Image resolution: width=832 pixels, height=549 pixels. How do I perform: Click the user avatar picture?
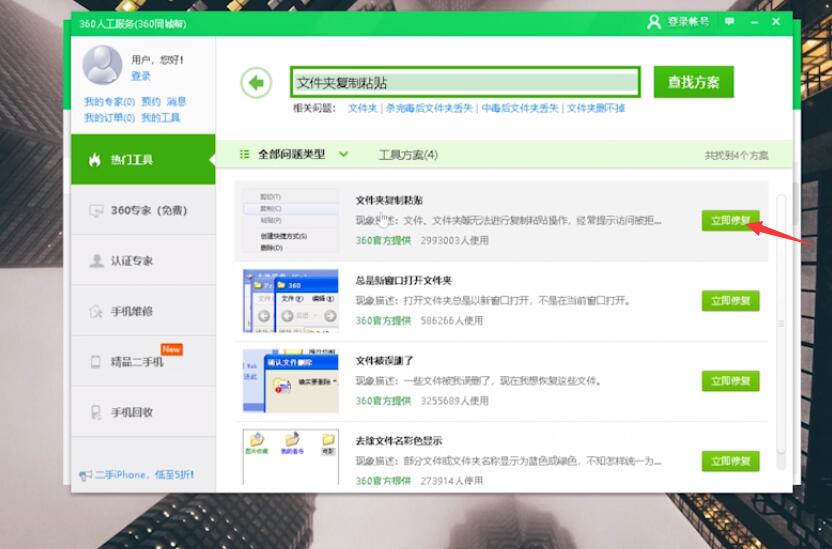tap(102, 65)
